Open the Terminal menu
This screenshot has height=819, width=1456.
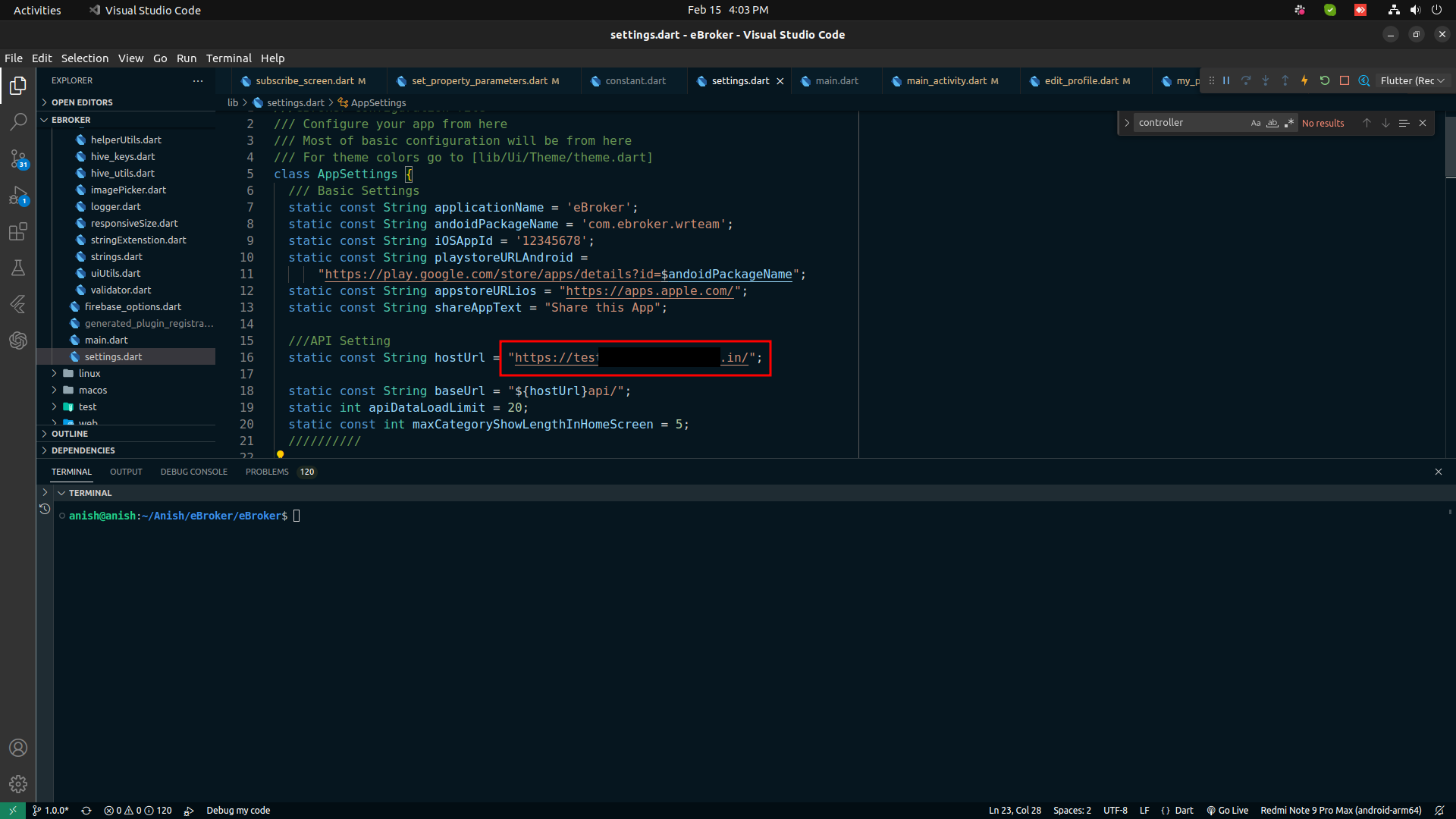229,58
